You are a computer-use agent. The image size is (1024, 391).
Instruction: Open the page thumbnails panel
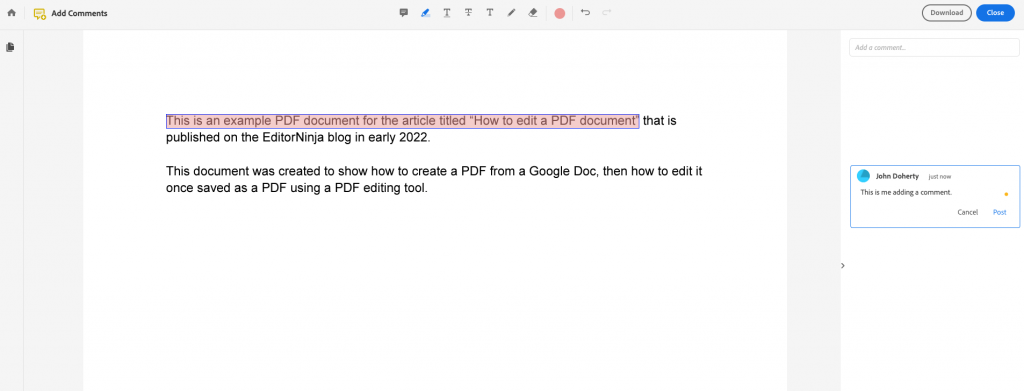click(10, 47)
